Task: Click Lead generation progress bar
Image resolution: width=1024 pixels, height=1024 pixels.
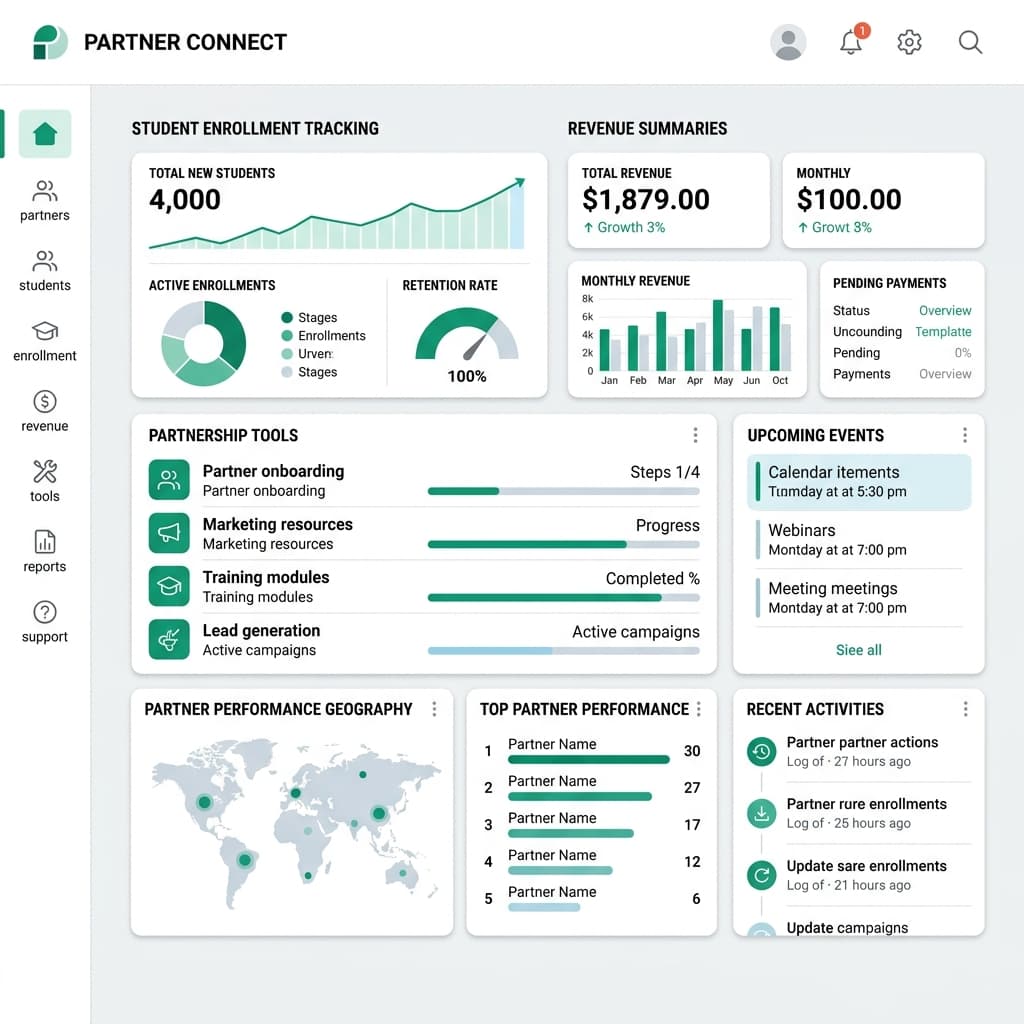Action: [x=564, y=650]
